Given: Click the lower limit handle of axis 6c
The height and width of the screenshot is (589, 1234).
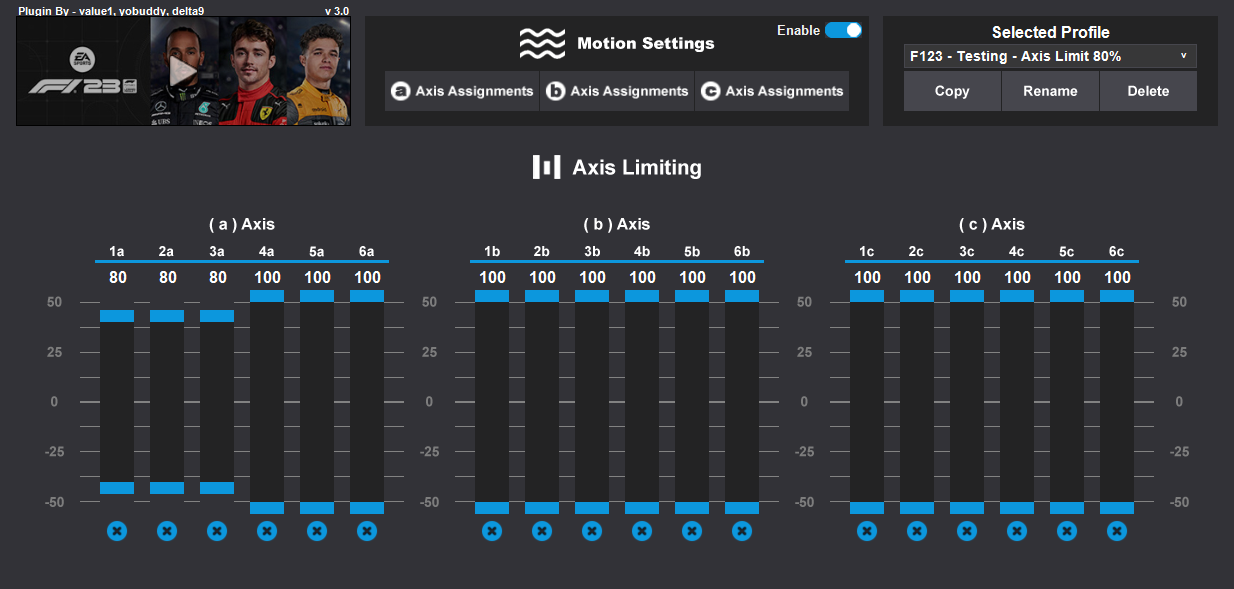Looking at the screenshot, I should (1117, 508).
